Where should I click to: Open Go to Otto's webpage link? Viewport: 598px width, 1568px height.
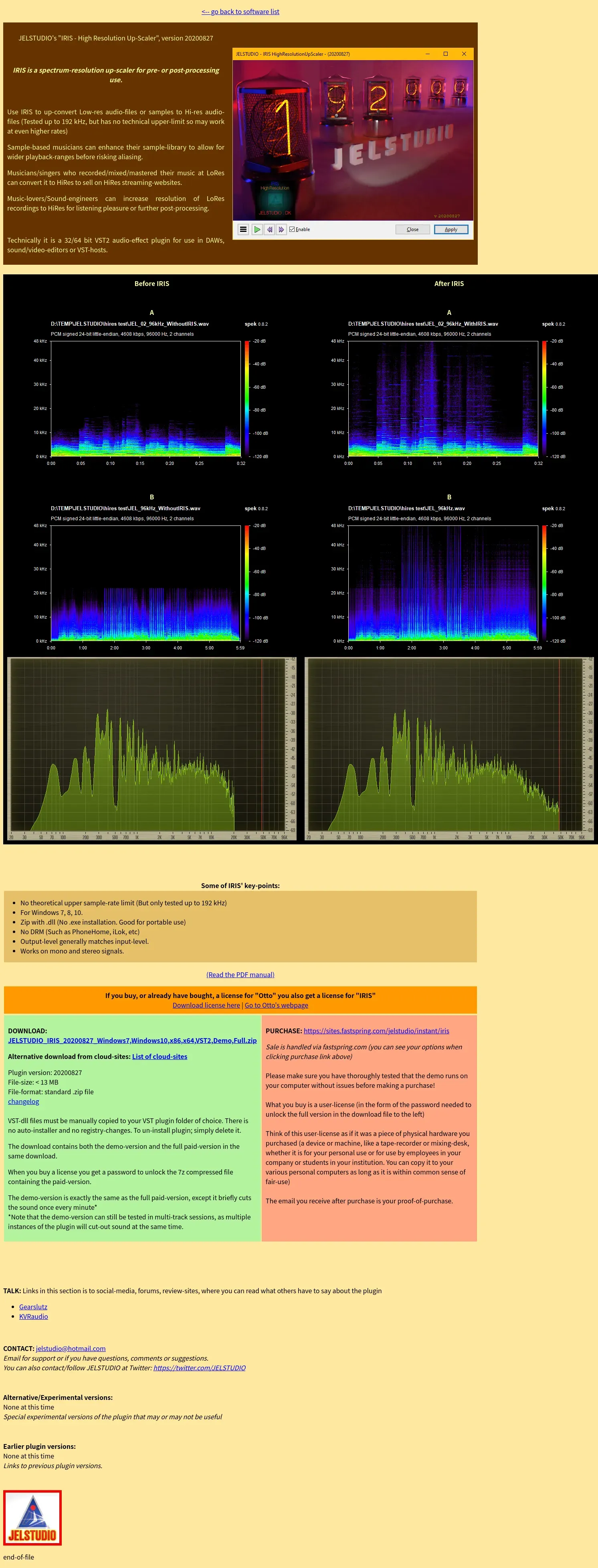[x=276, y=1005]
